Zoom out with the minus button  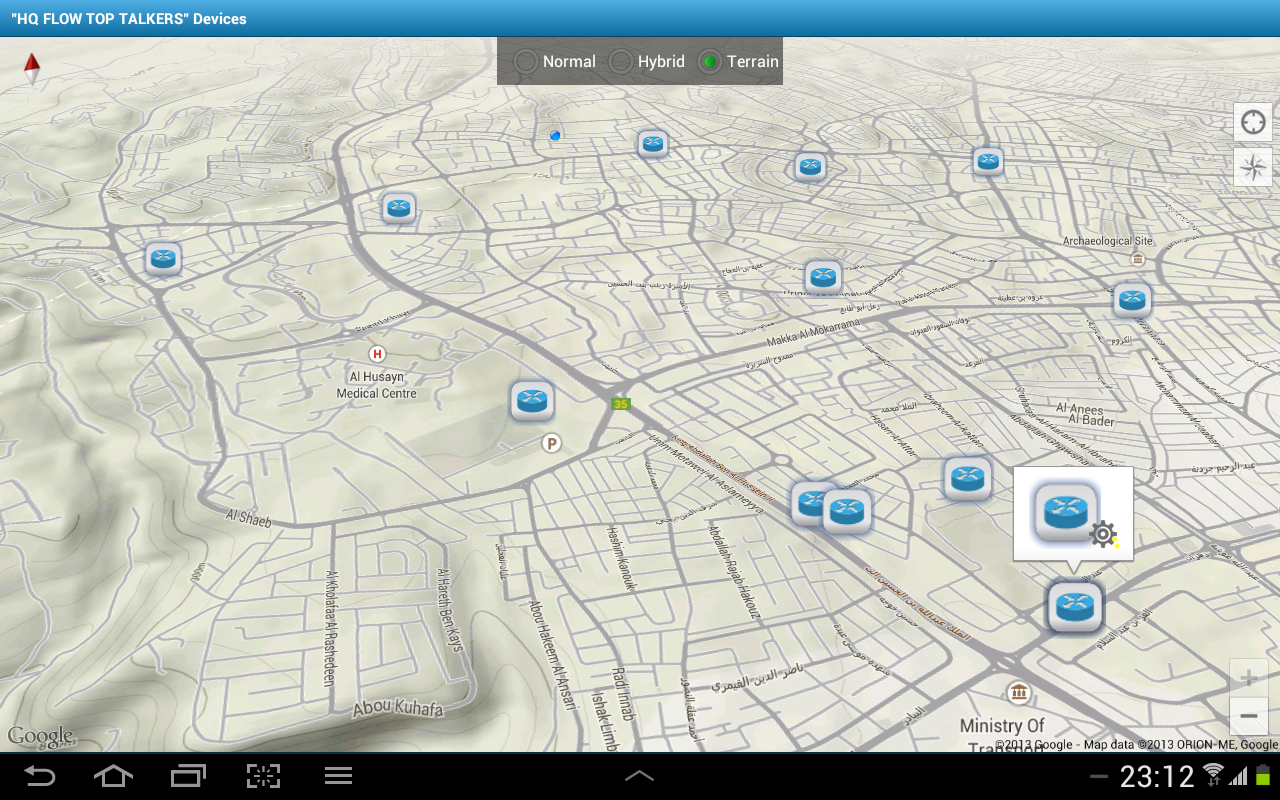coord(1248,716)
